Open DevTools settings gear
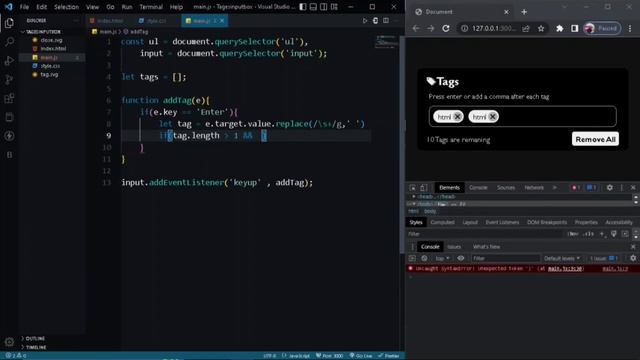 coord(609,187)
